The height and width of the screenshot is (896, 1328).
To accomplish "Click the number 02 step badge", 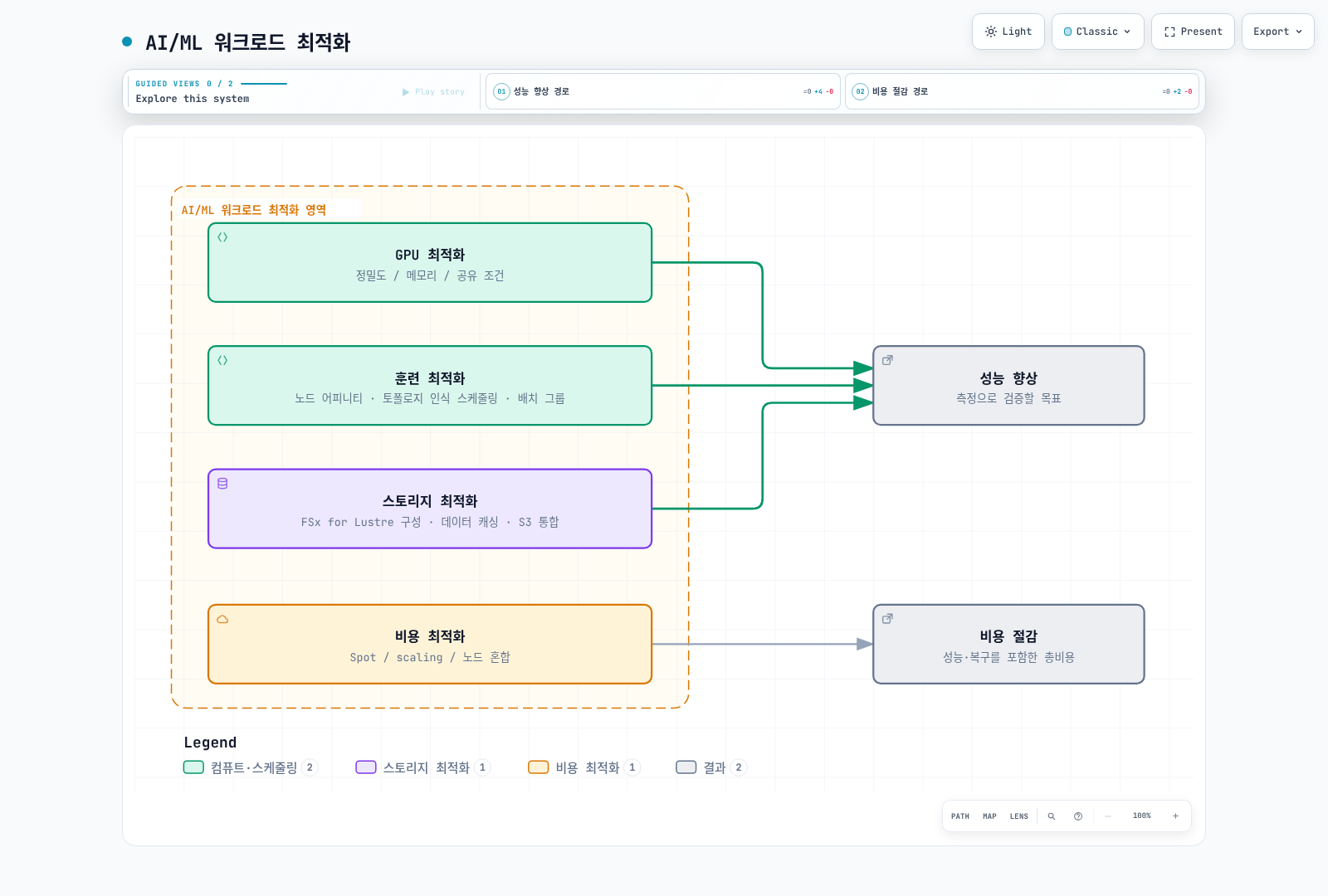I will click(x=861, y=91).
